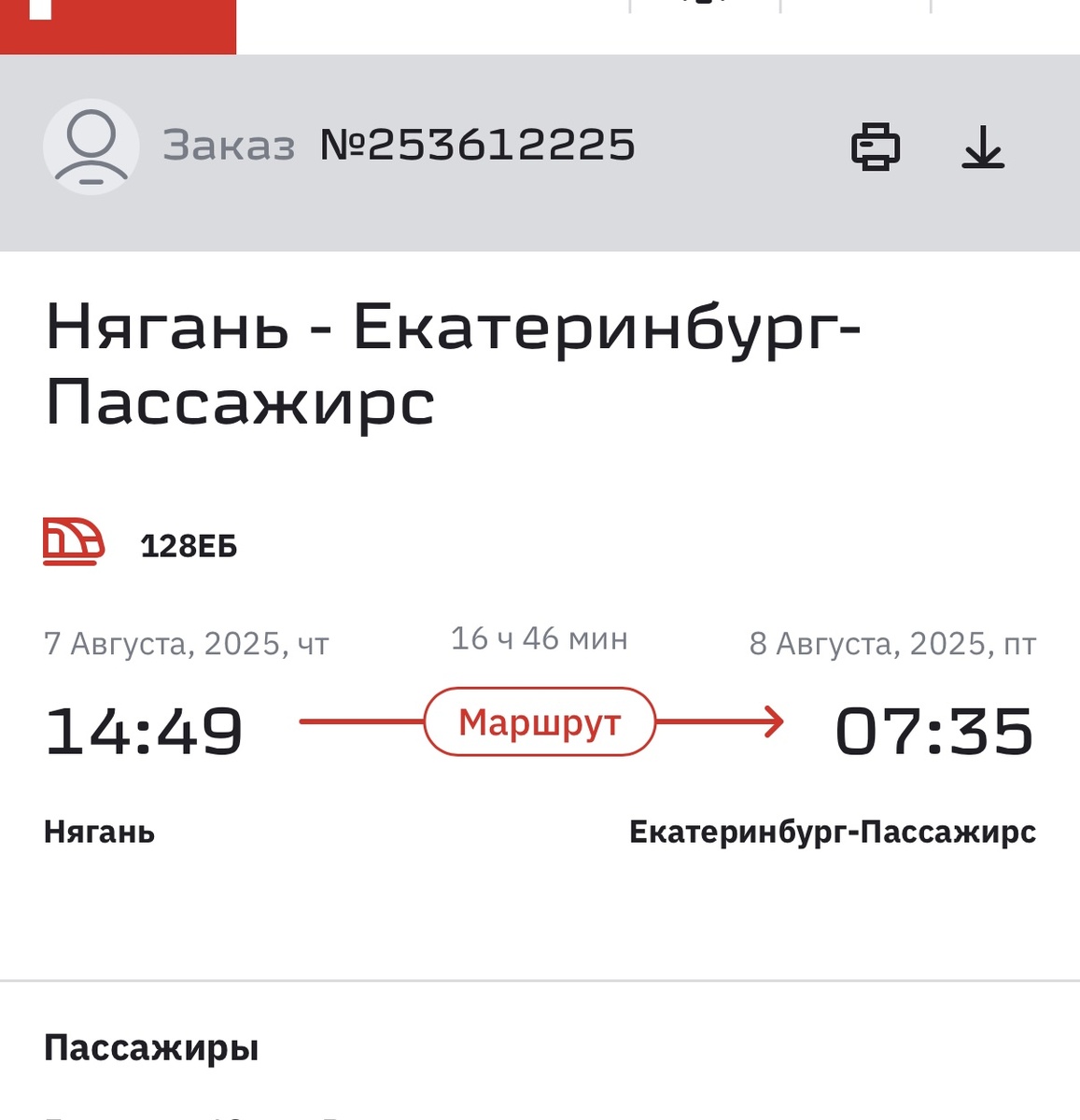Select train number 128ЕБ
Screen dimensions: 1080x1120
[x=189, y=546]
